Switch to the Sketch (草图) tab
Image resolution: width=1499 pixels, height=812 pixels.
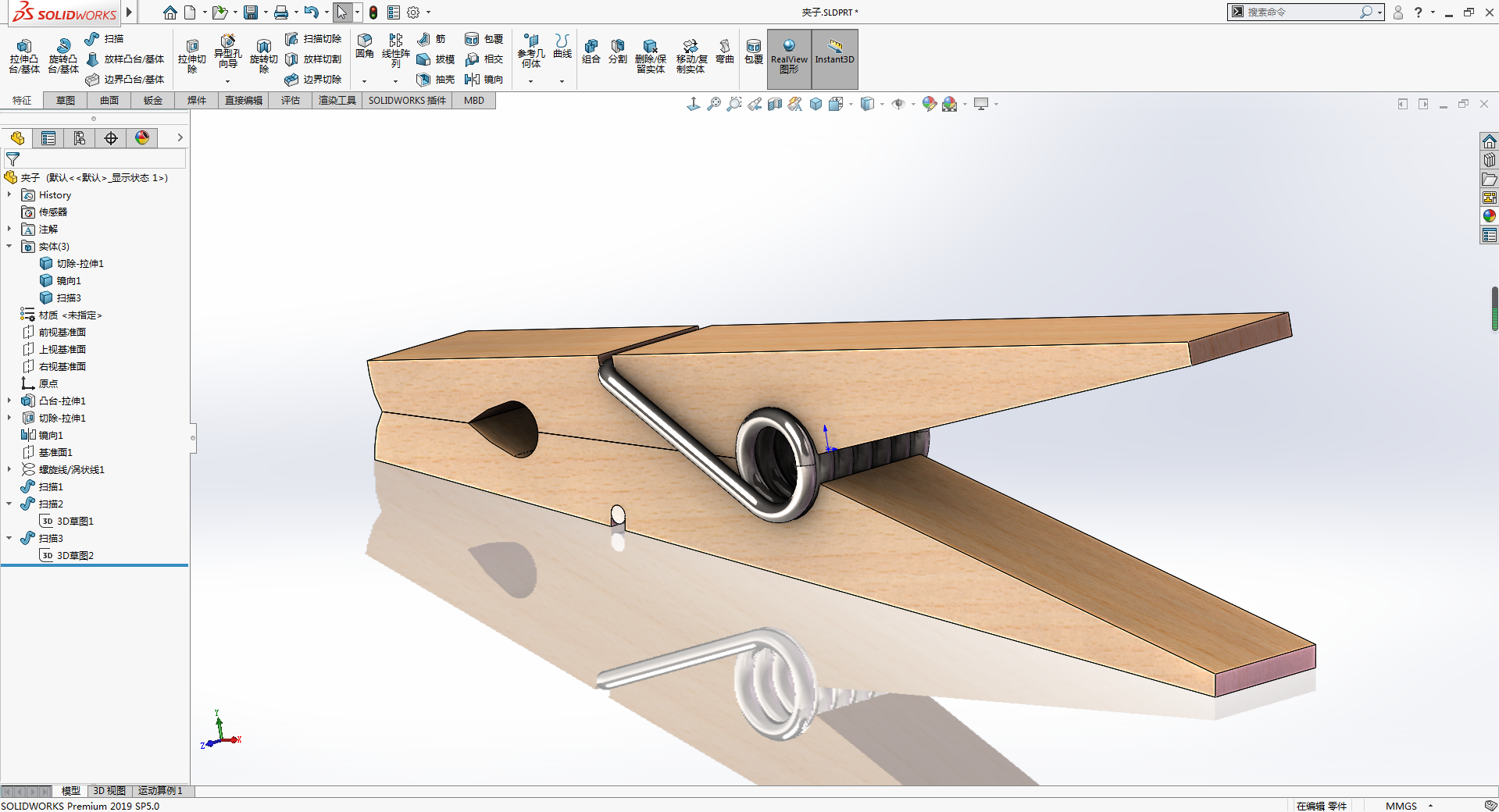66,100
